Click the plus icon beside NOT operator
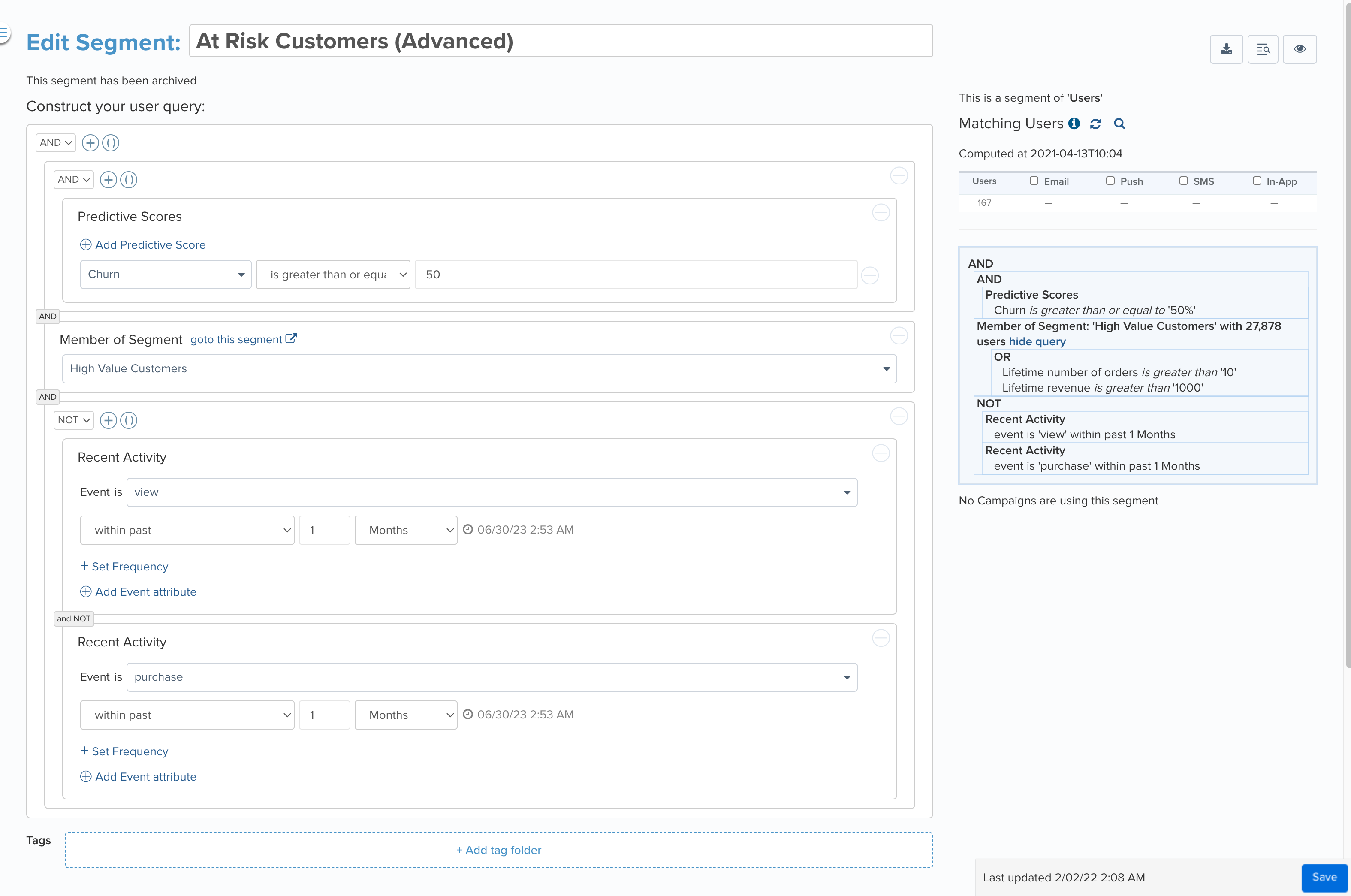 click(x=108, y=421)
